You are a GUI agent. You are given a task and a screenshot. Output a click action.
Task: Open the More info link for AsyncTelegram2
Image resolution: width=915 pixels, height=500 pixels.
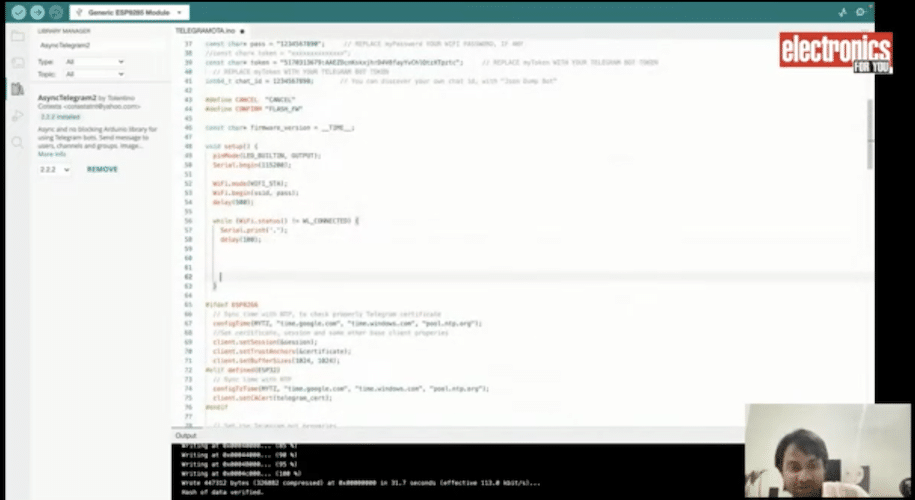(52, 154)
